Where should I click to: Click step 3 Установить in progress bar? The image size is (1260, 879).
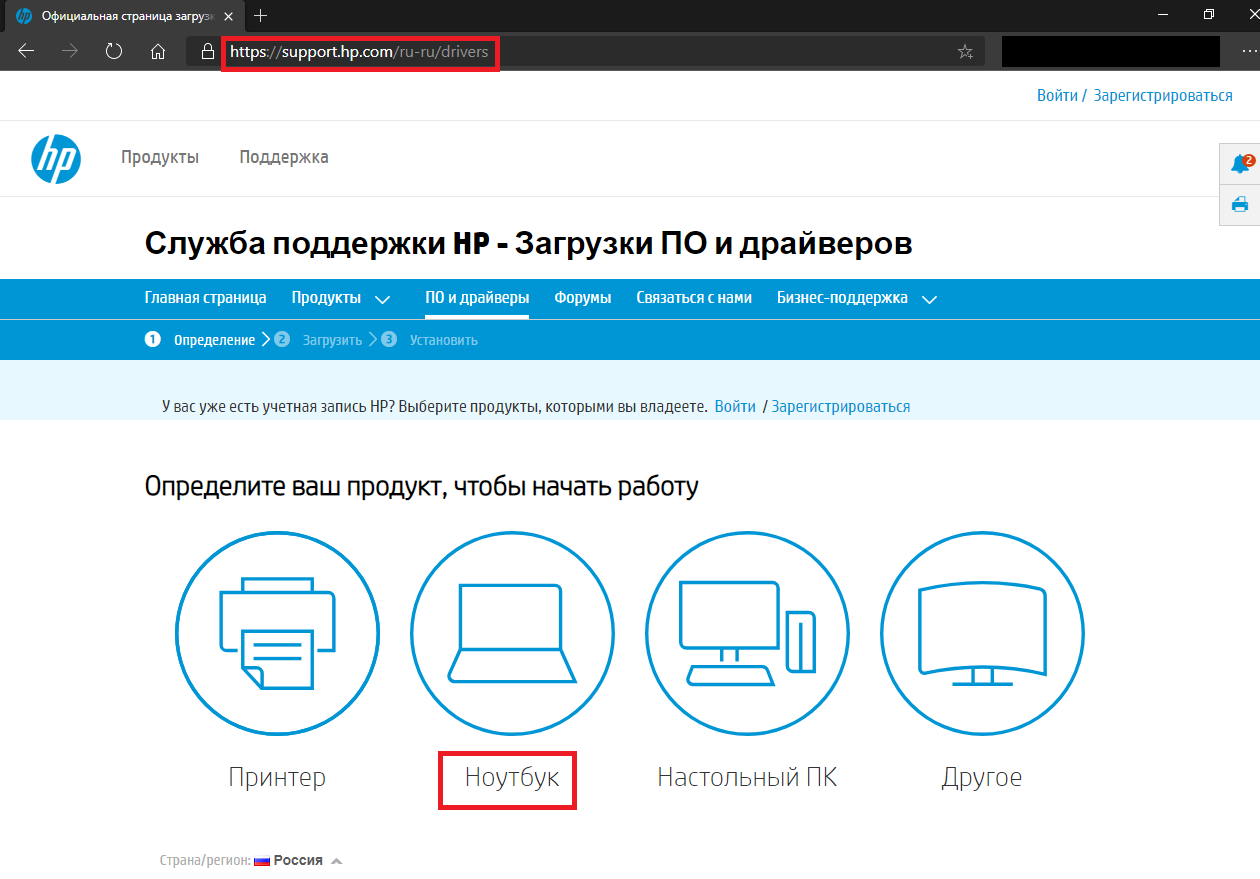pyautogui.click(x=429, y=340)
